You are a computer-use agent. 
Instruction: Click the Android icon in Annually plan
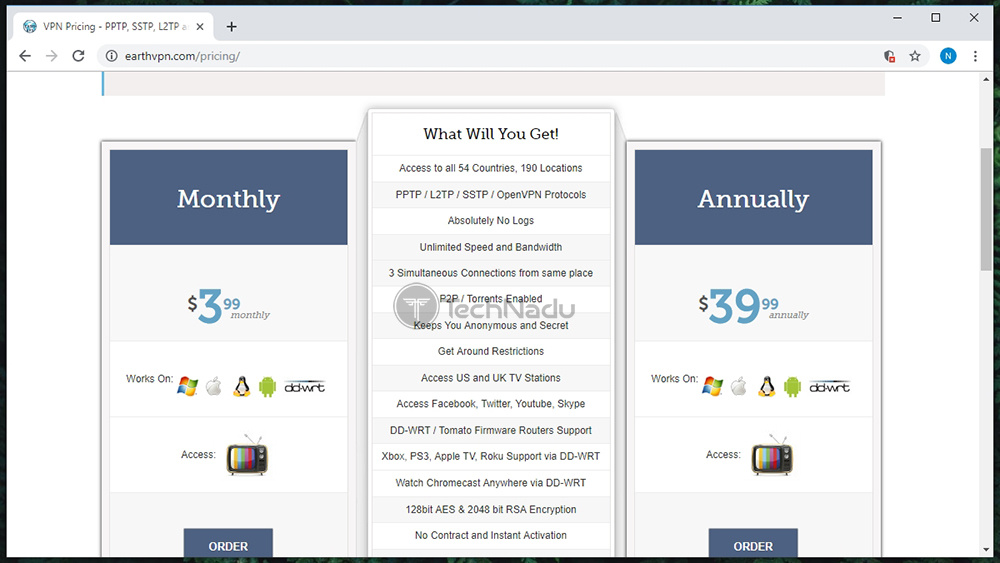792,386
